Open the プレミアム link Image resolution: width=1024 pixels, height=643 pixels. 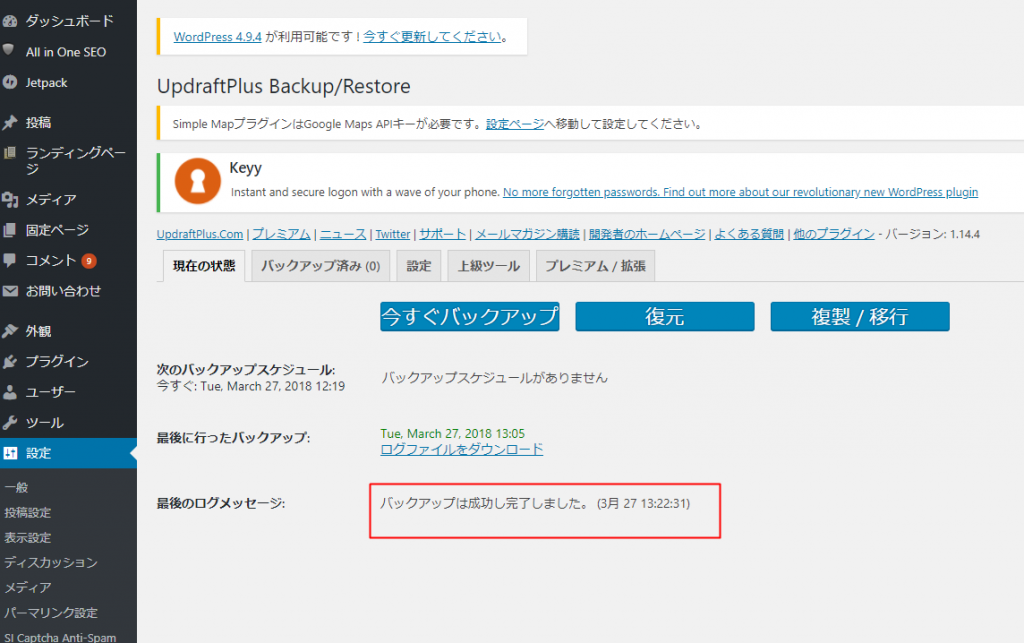pos(281,234)
